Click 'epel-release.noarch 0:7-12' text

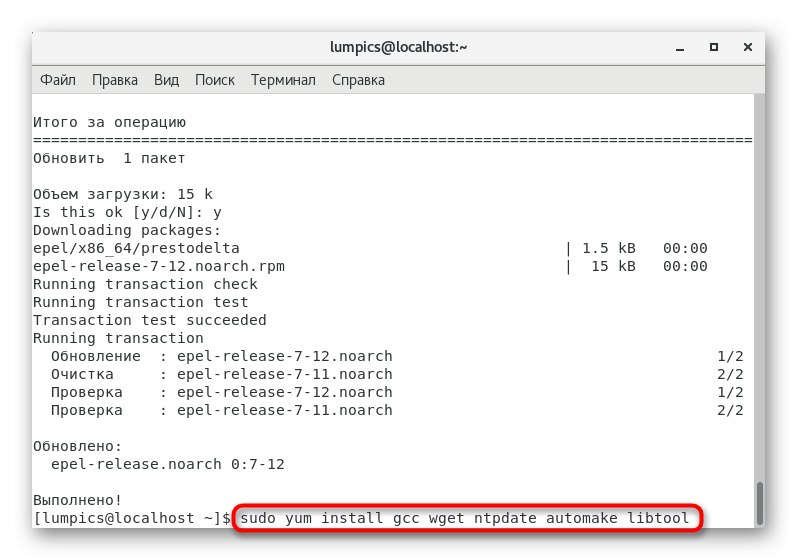(x=168, y=464)
